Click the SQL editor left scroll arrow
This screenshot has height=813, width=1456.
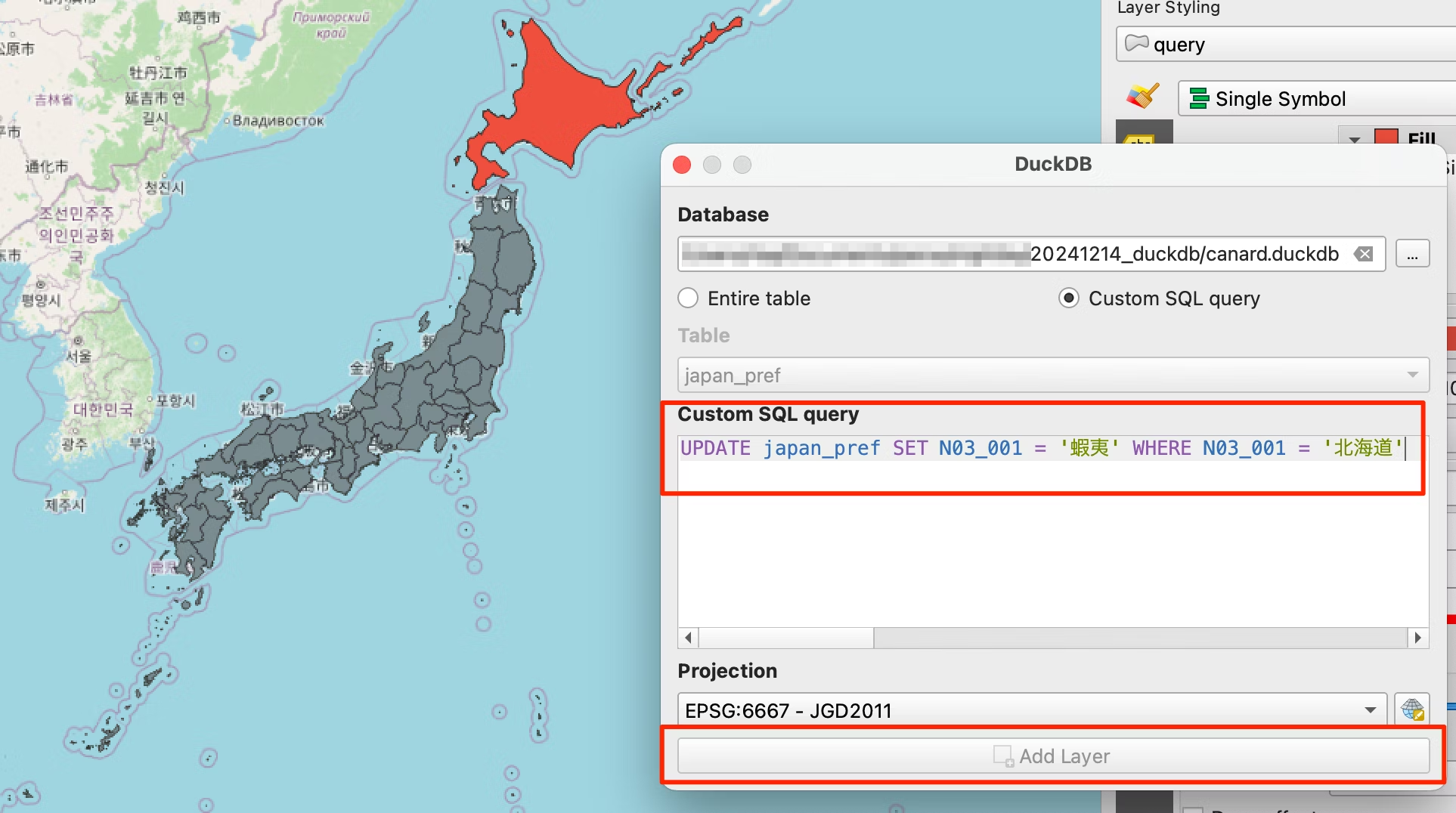pos(688,638)
